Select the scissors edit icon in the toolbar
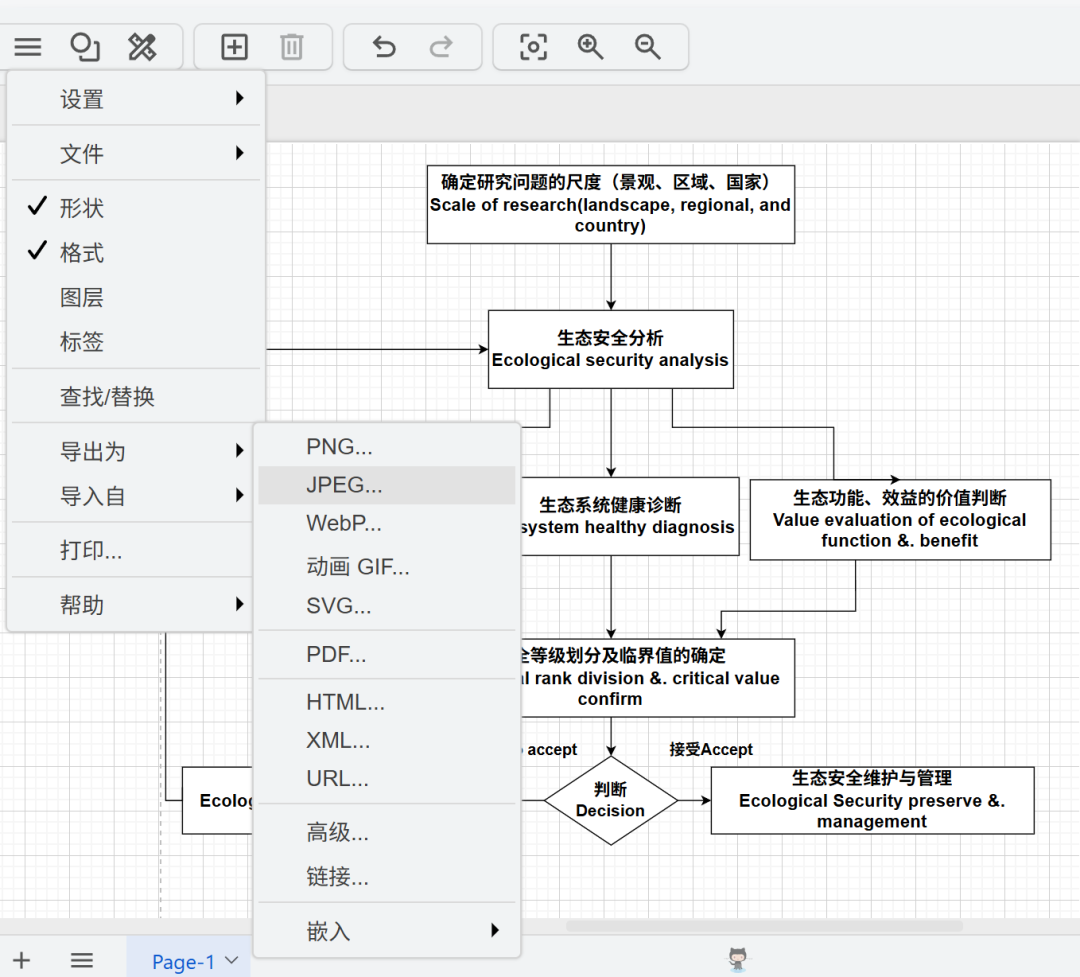Screen dimensions: 1080x977 click(x=142, y=46)
